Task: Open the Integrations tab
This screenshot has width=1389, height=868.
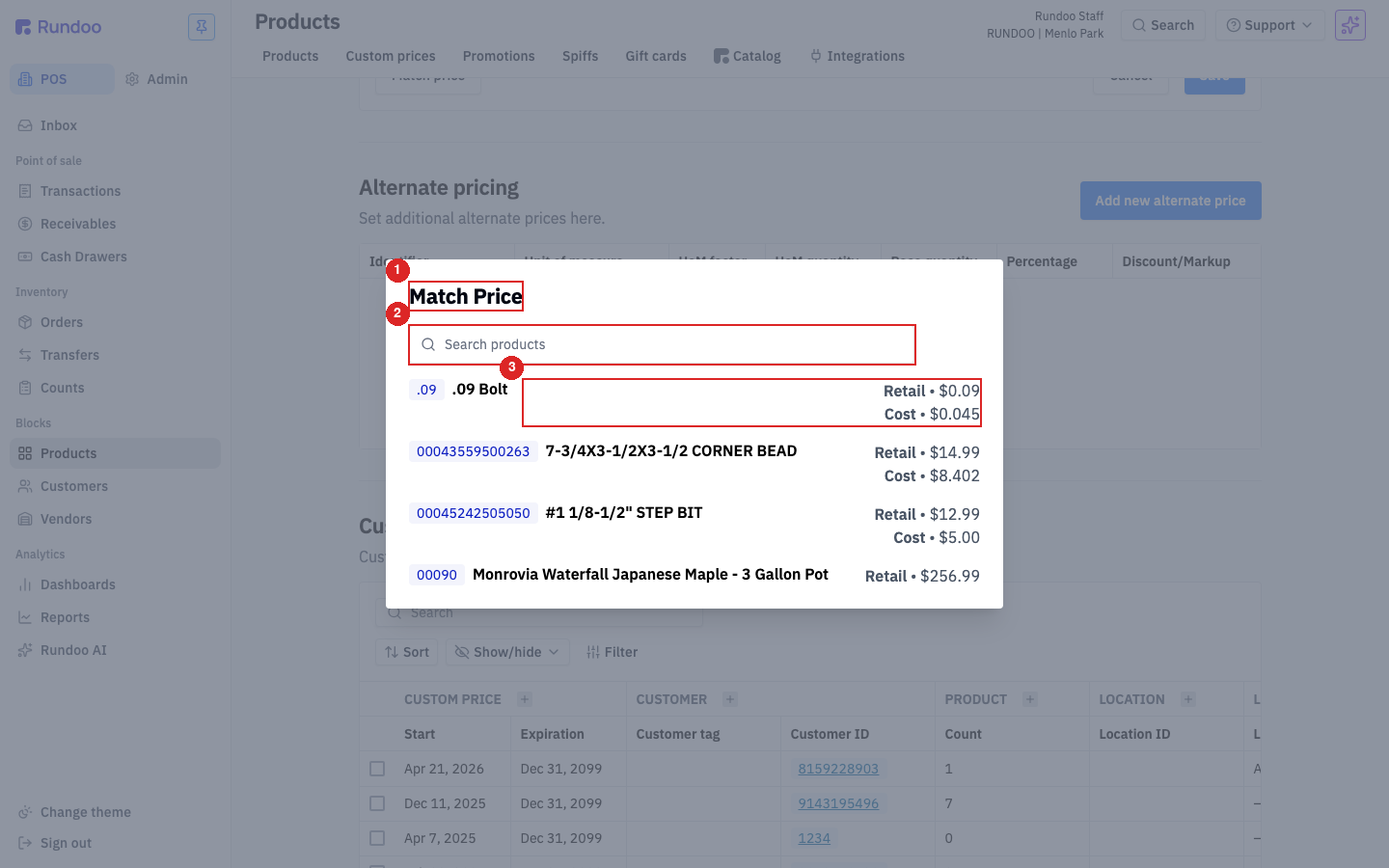Action: [857, 56]
